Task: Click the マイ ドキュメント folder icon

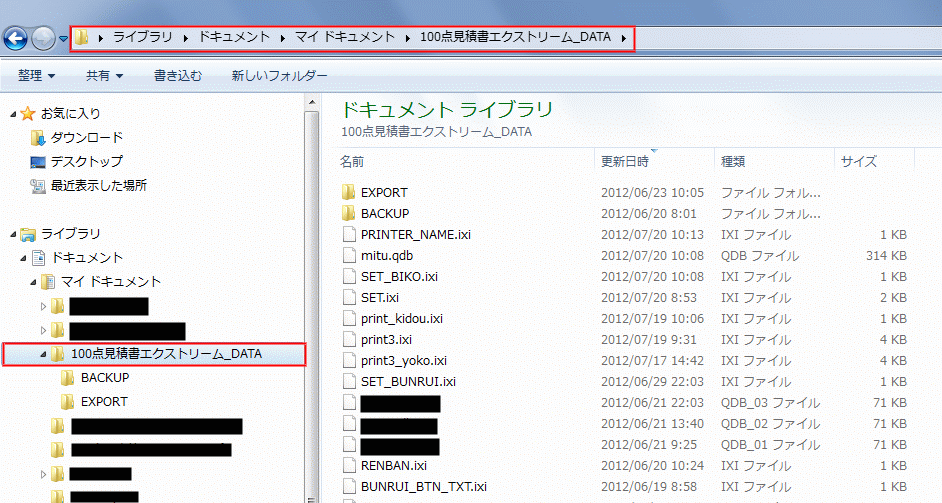Action: point(48,282)
